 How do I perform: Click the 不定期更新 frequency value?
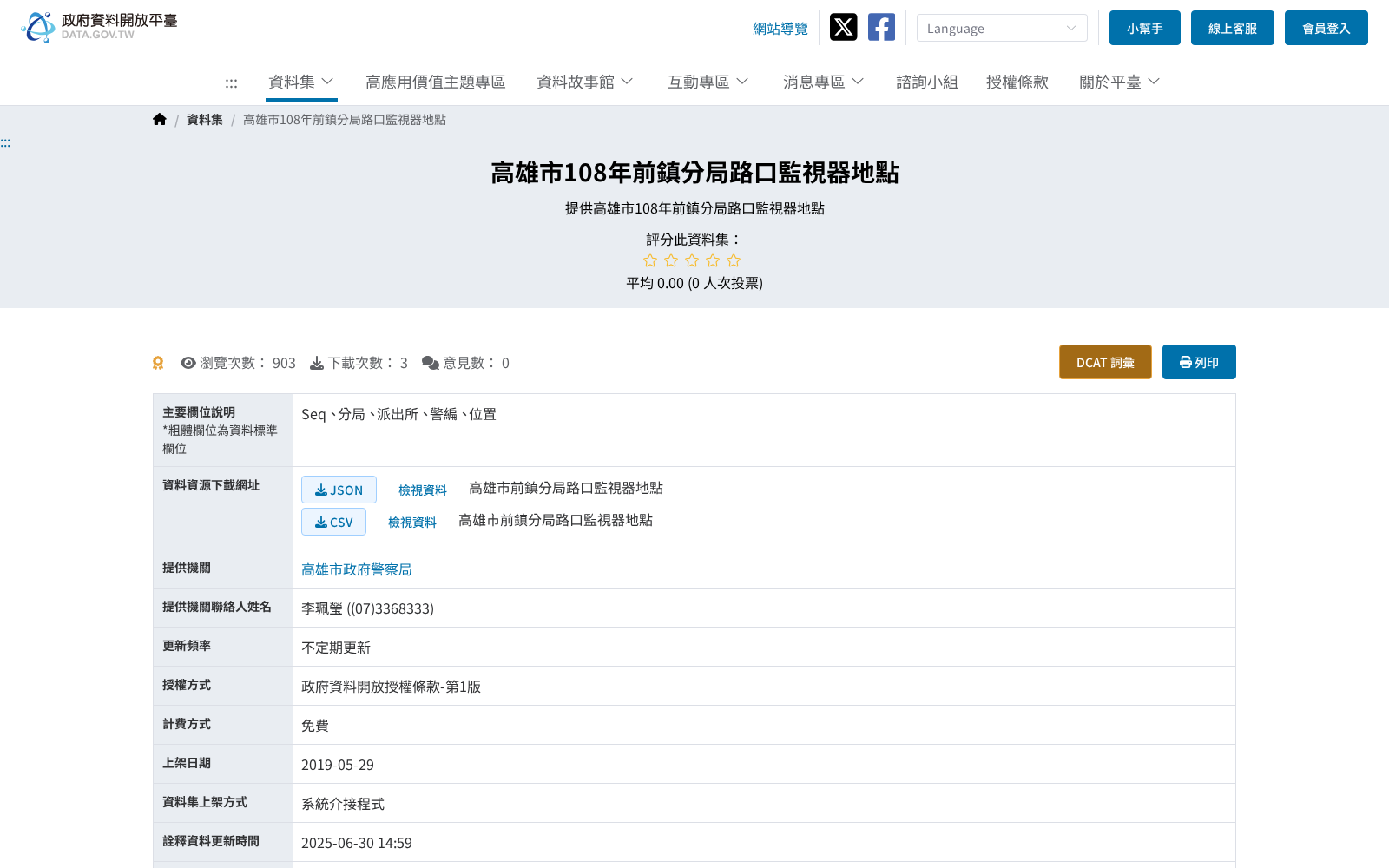pyautogui.click(x=336, y=648)
